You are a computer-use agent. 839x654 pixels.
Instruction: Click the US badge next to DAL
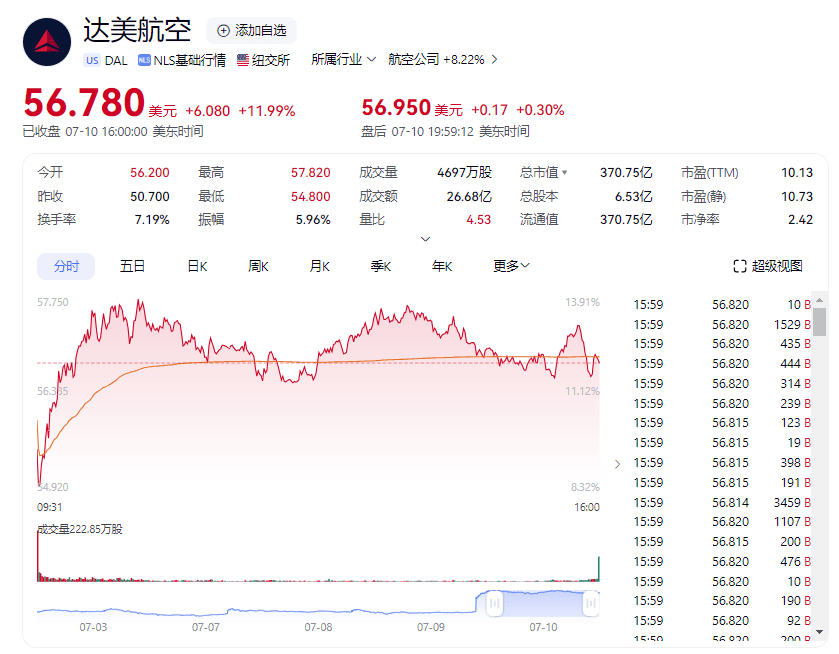tap(91, 60)
